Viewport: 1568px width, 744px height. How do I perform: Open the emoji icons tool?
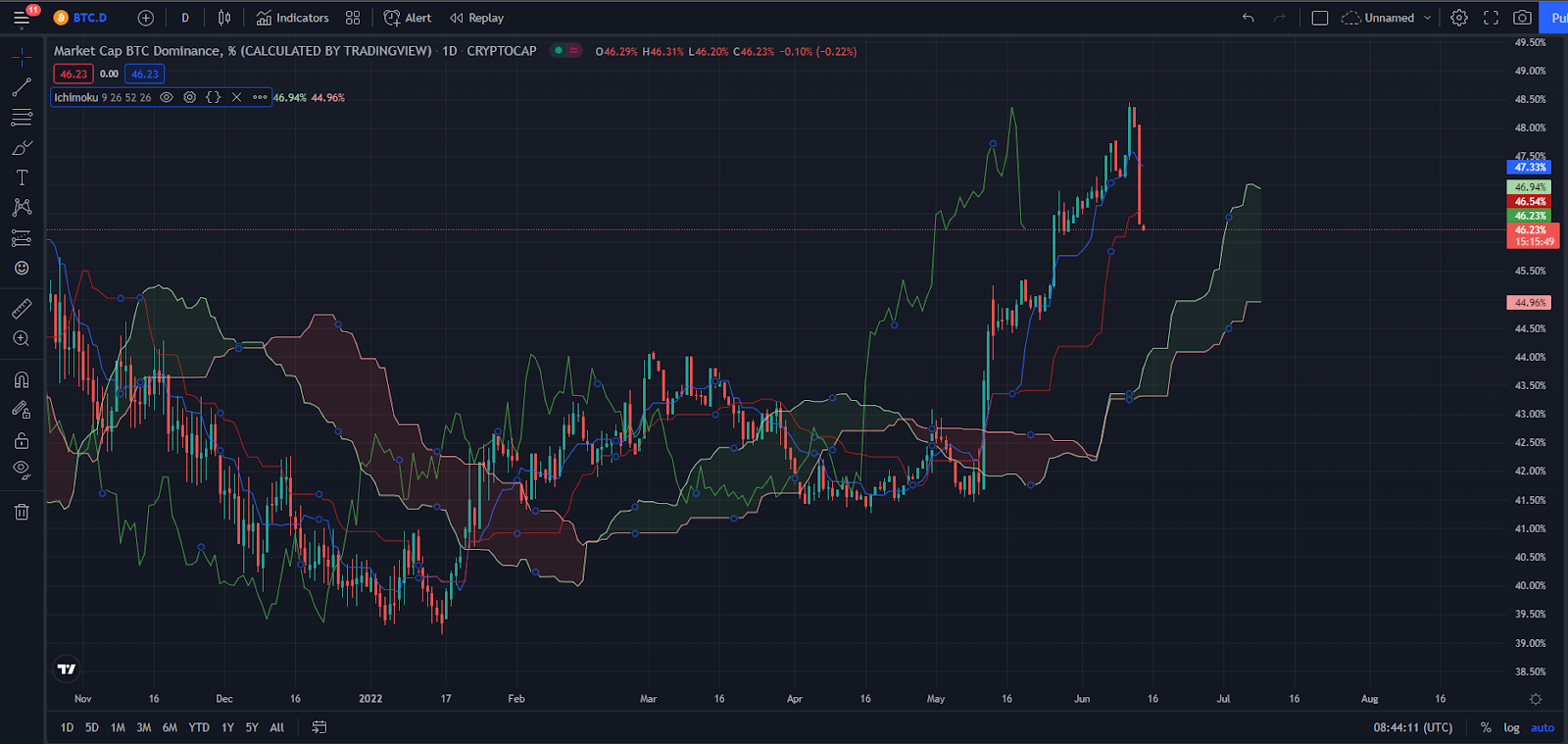pos(22,268)
